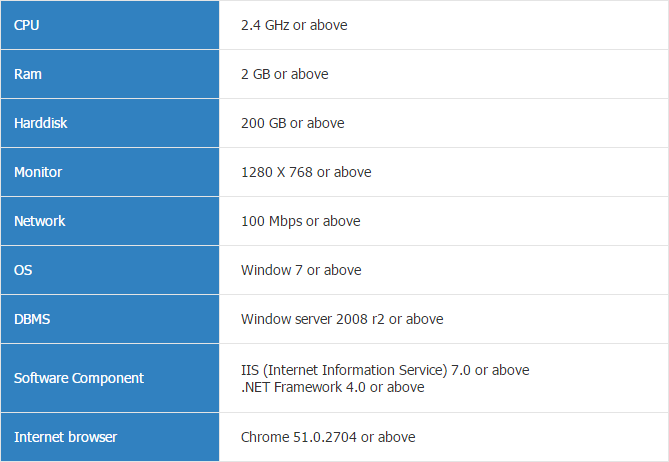Click the DBMS header cell
Viewport: 669px width, 462px height.
(x=110, y=319)
